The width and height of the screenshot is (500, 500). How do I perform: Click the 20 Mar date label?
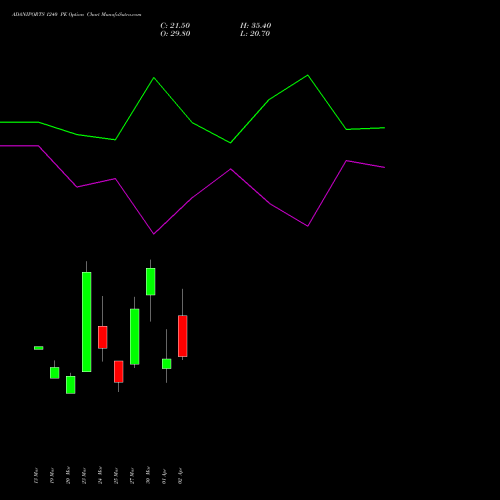pos(68,476)
